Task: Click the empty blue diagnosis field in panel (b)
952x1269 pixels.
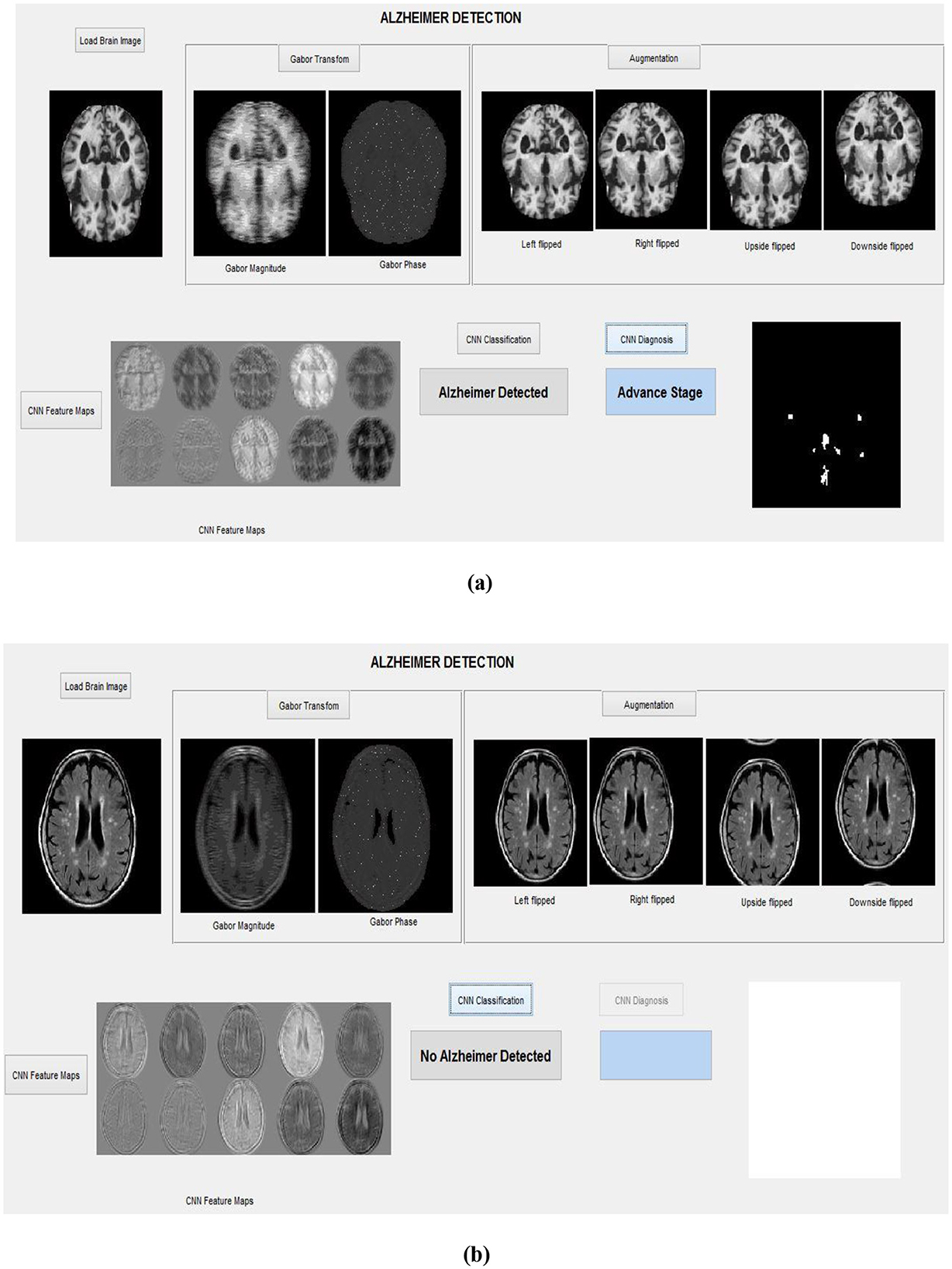Action: (x=656, y=1055)
